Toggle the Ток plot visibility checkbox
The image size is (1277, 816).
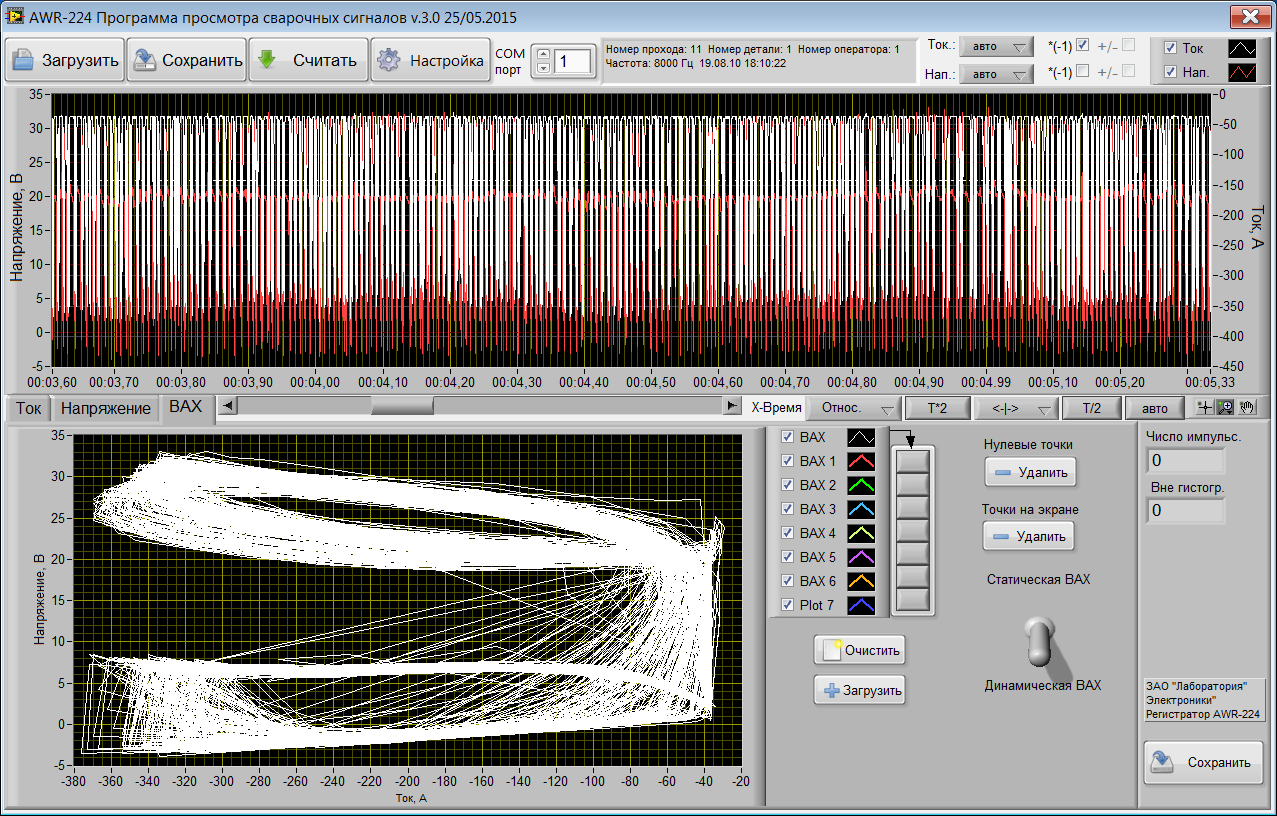click(x=1170, y=47)
